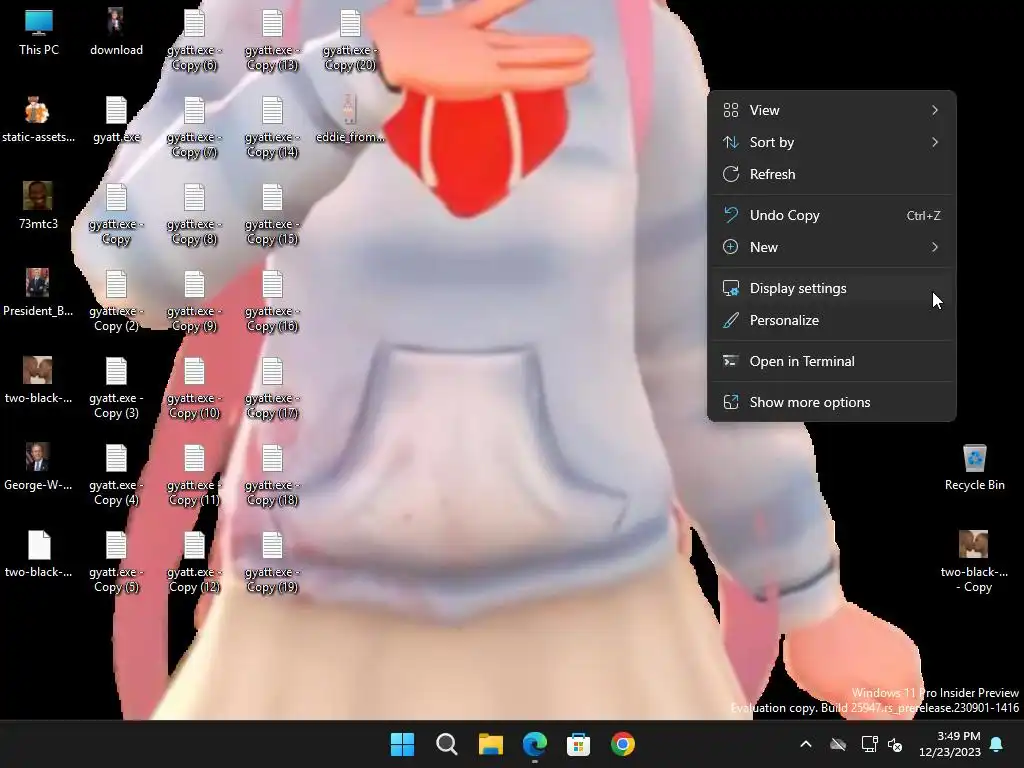Screen dimensions: 1024x768
Task: Open muted volume tray icon
Action: [895, 744]
